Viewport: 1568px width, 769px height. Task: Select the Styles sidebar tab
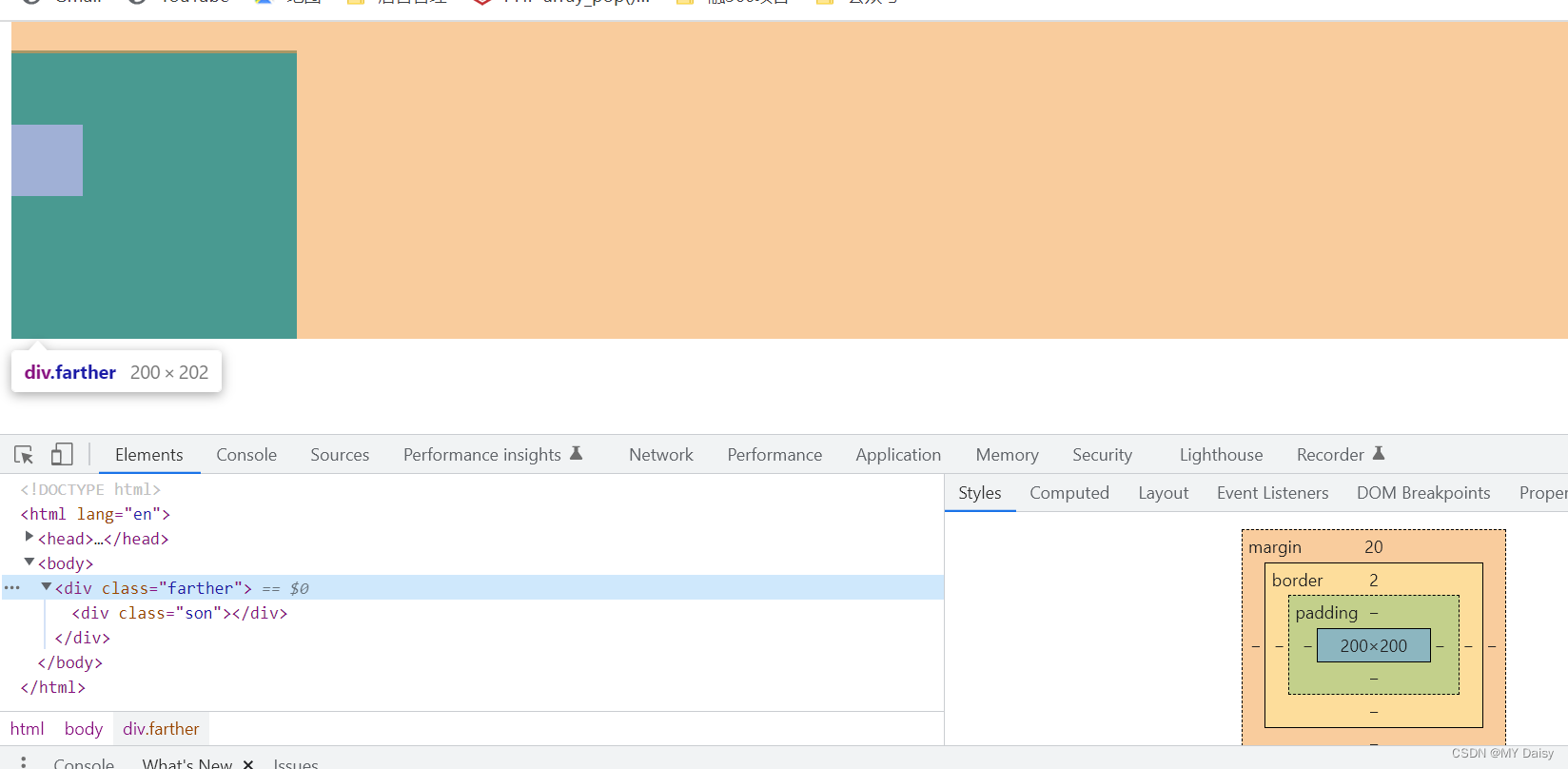[980, 493]
